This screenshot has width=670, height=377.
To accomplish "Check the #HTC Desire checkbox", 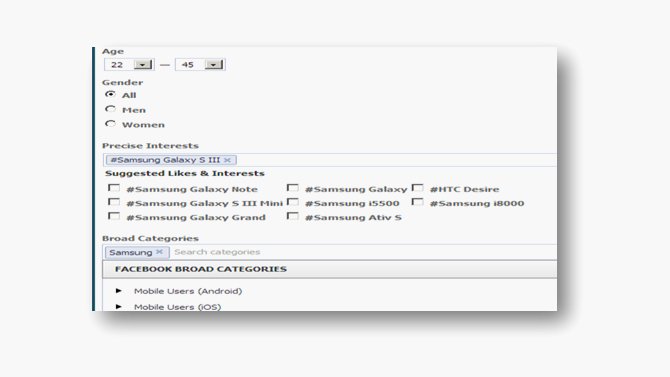I will click(x=417, y=188).
